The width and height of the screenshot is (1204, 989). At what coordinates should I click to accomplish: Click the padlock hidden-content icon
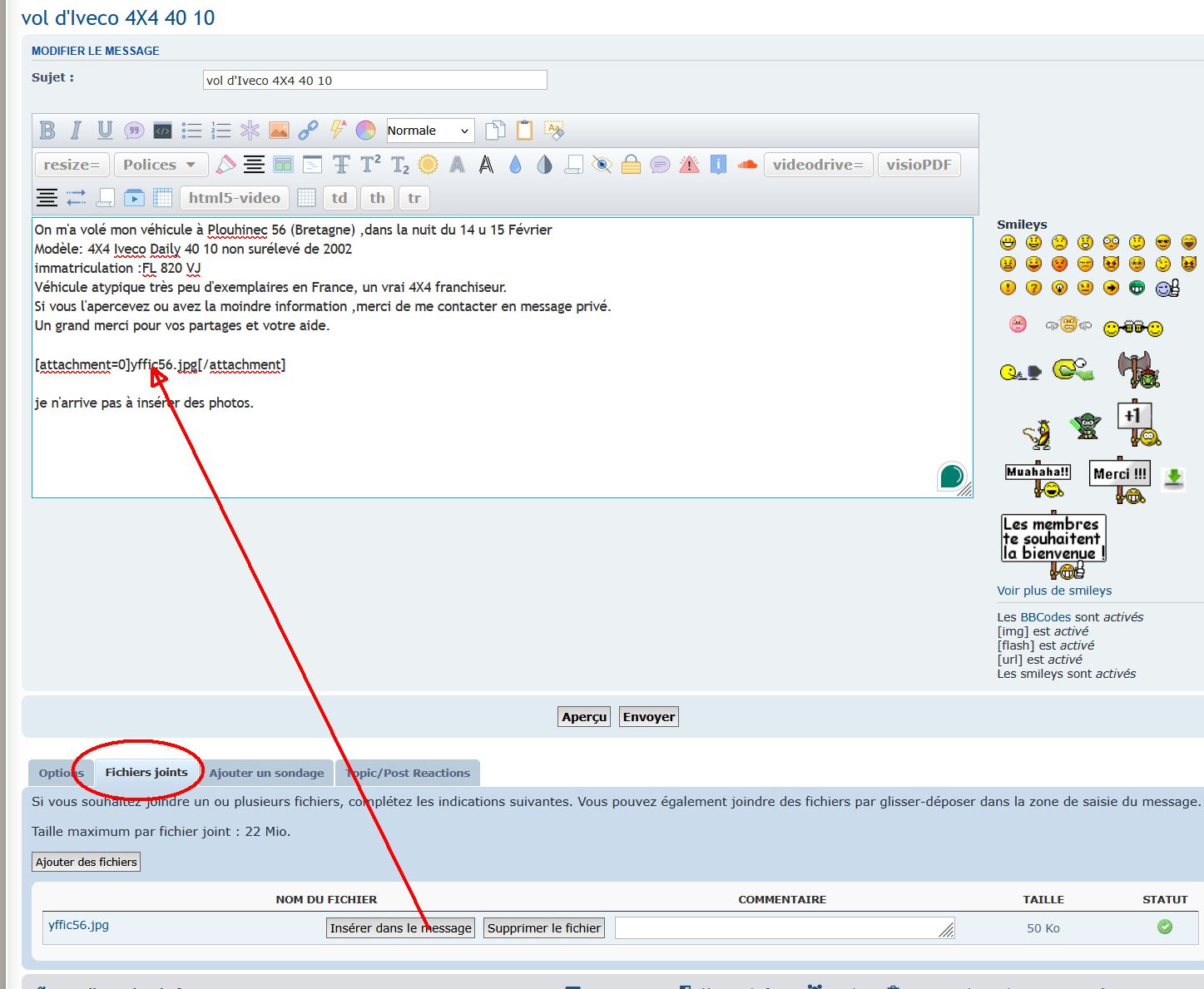coord(631,165)
